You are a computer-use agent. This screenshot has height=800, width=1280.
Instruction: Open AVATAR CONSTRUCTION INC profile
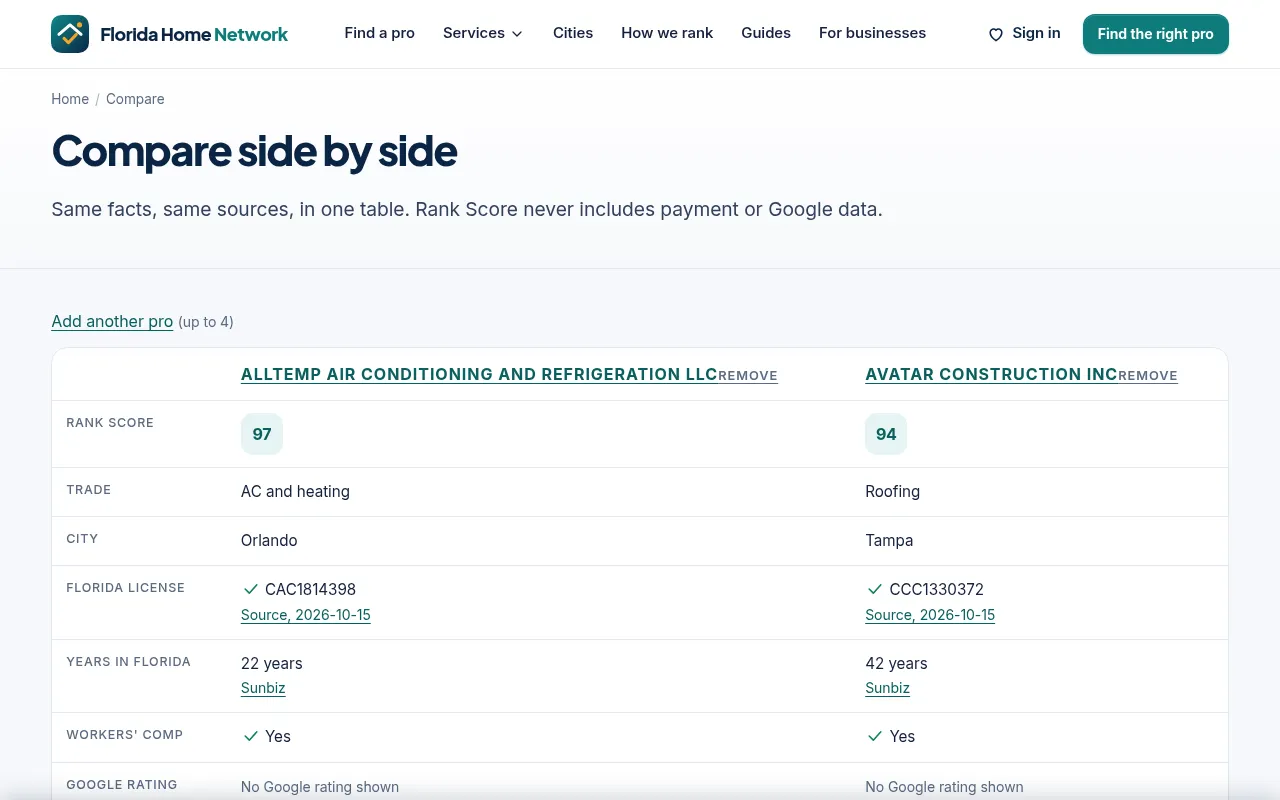[991, 374]
